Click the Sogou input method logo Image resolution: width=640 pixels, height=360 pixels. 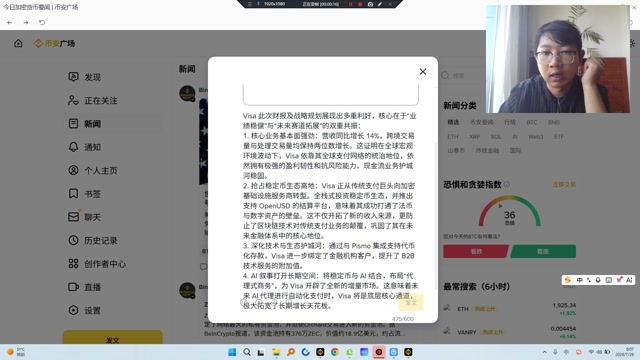point(567,280)
